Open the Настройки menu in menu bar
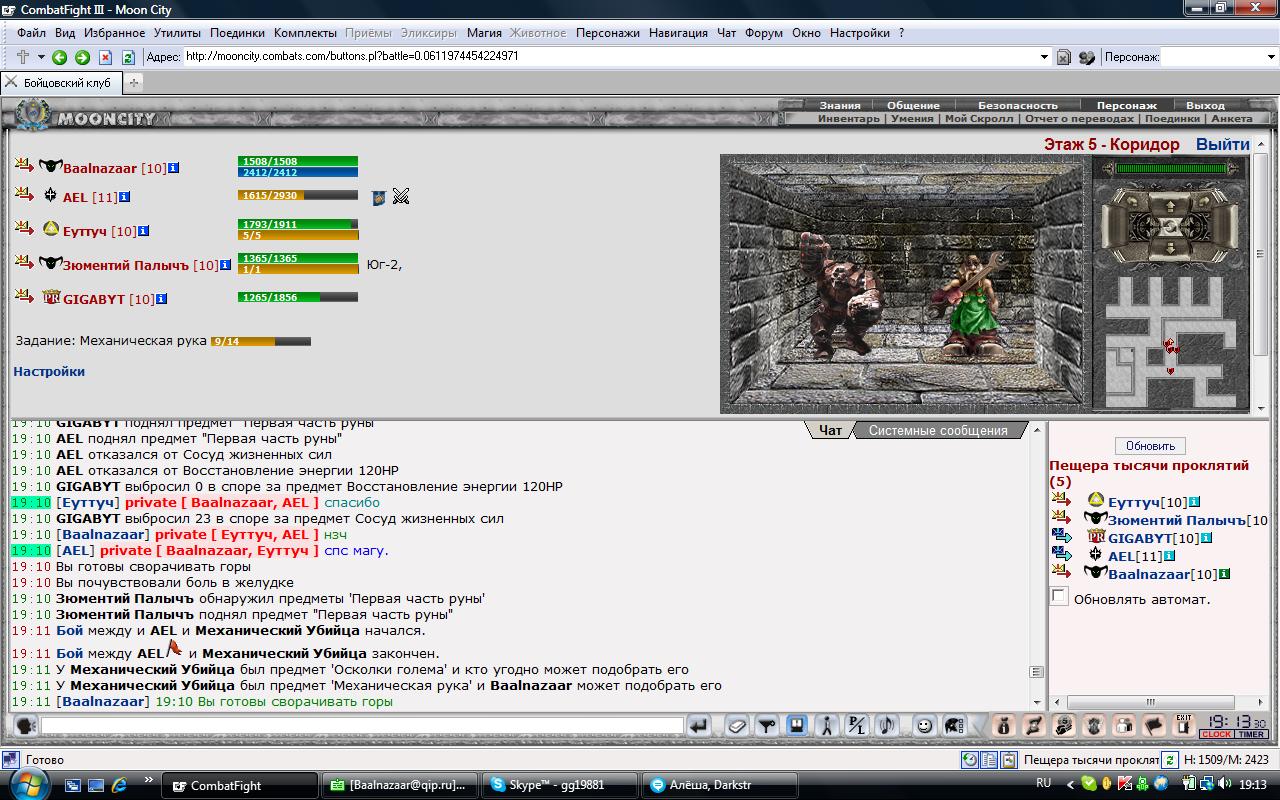The image size is (1280, 800). point(859,33)
